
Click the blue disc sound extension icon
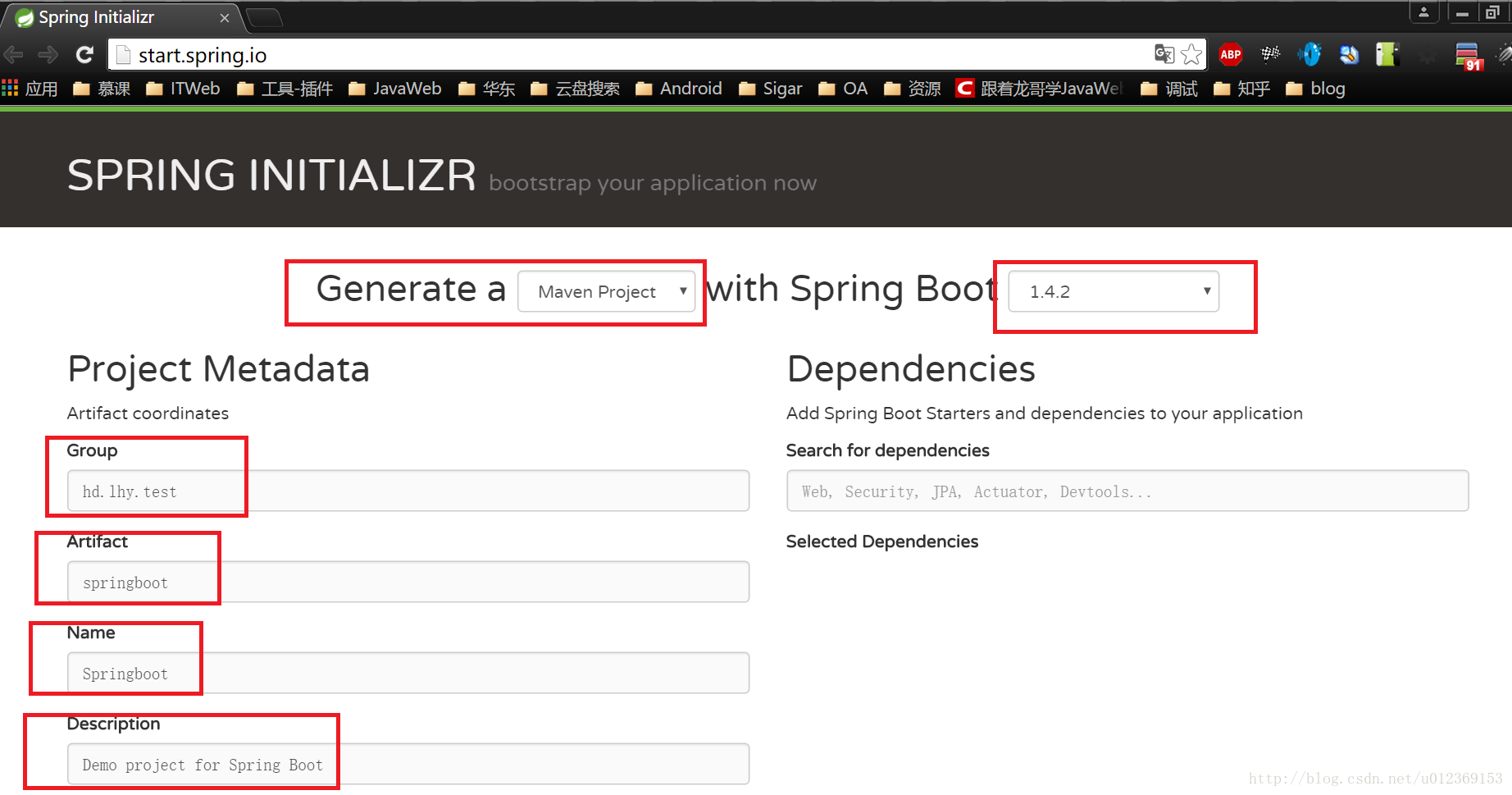tap(1309, 54)
